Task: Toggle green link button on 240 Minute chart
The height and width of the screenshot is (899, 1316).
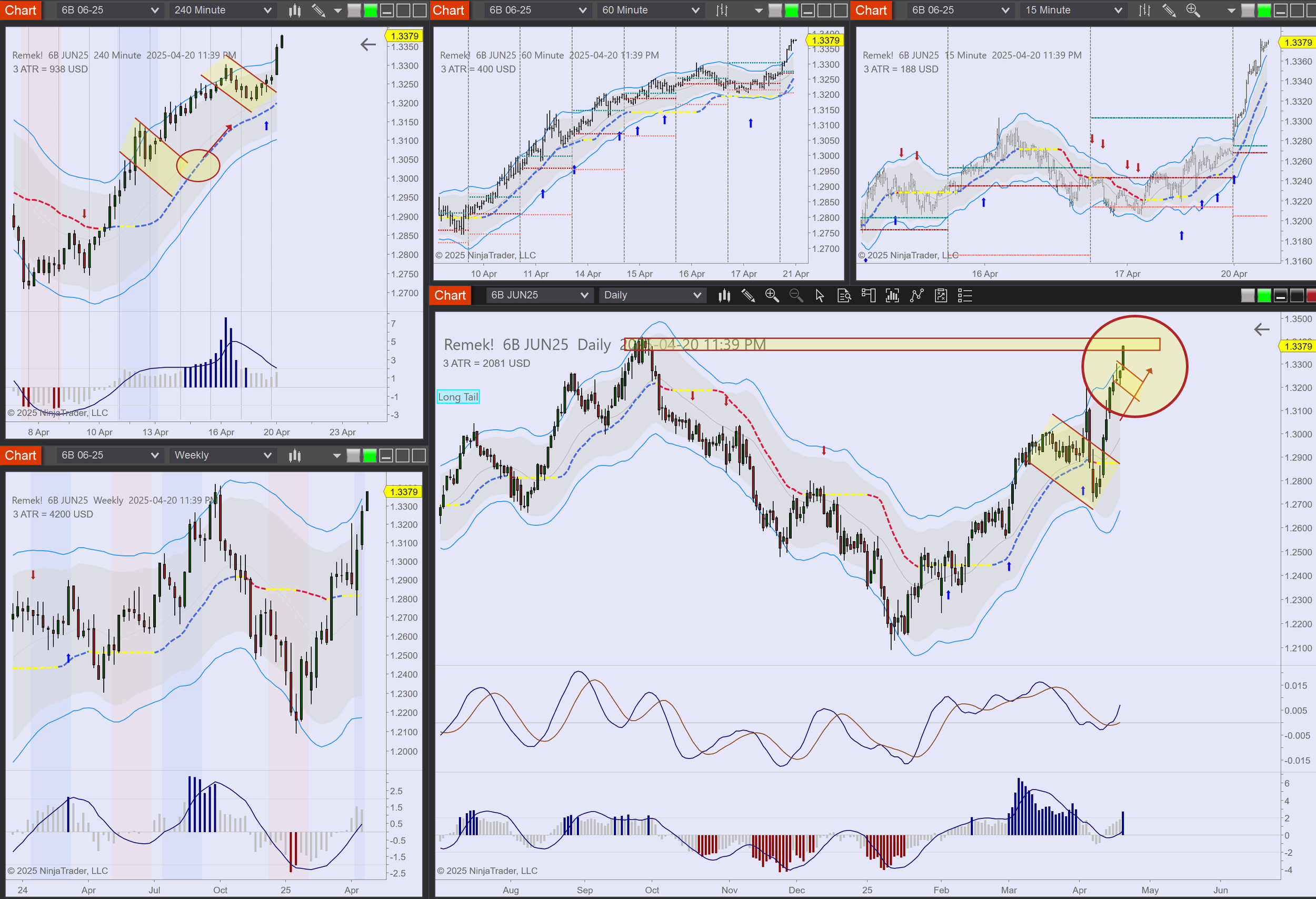Action: click(371, 10)
